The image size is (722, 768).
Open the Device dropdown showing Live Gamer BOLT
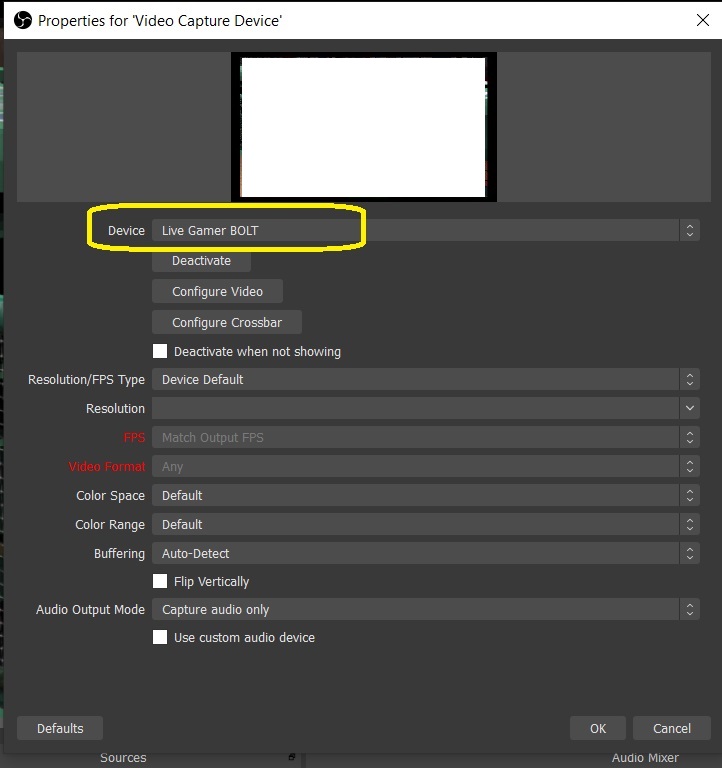click(426, 230)
